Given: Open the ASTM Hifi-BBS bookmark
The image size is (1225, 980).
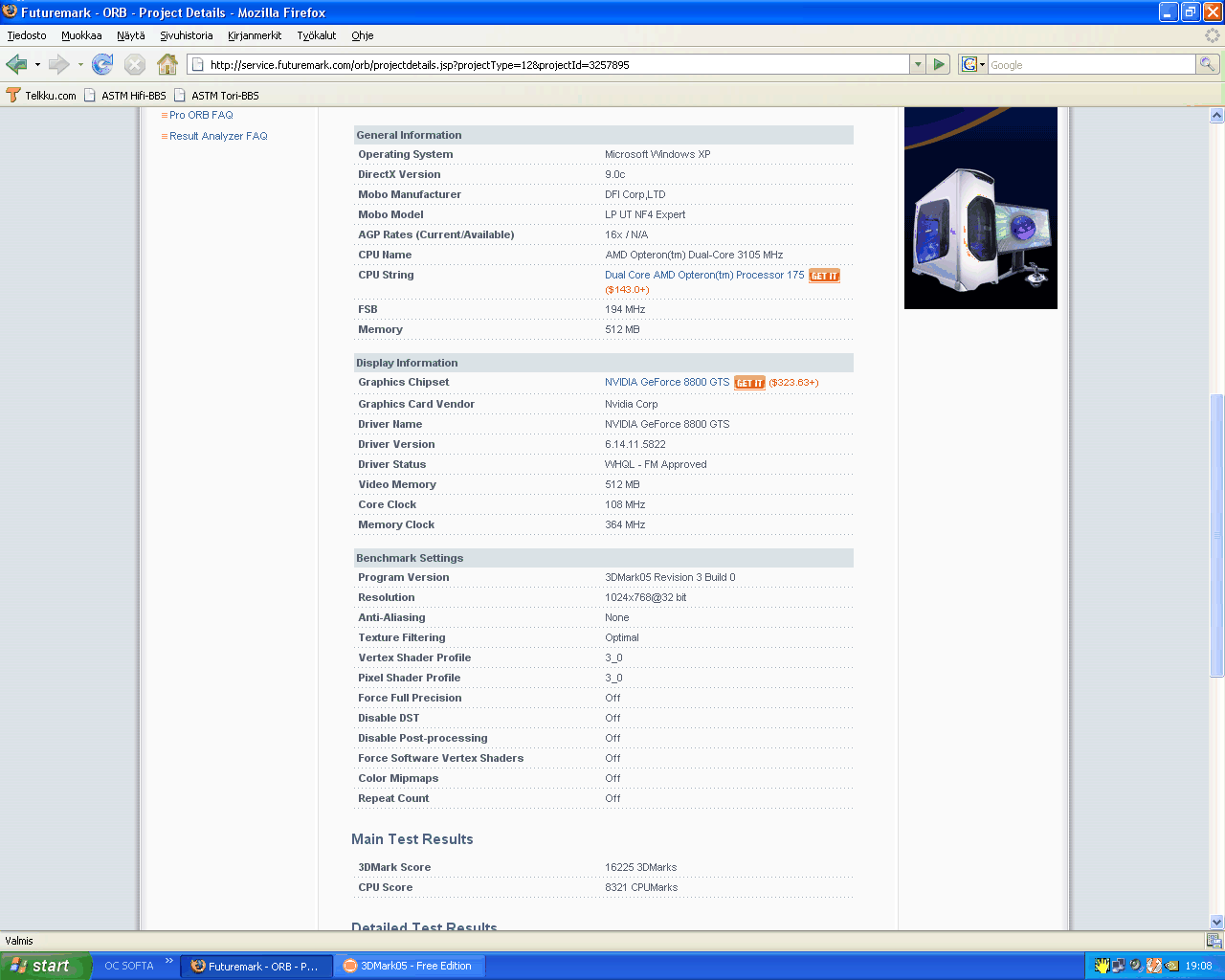Looking at the screenshot, I should coord(125,96).
